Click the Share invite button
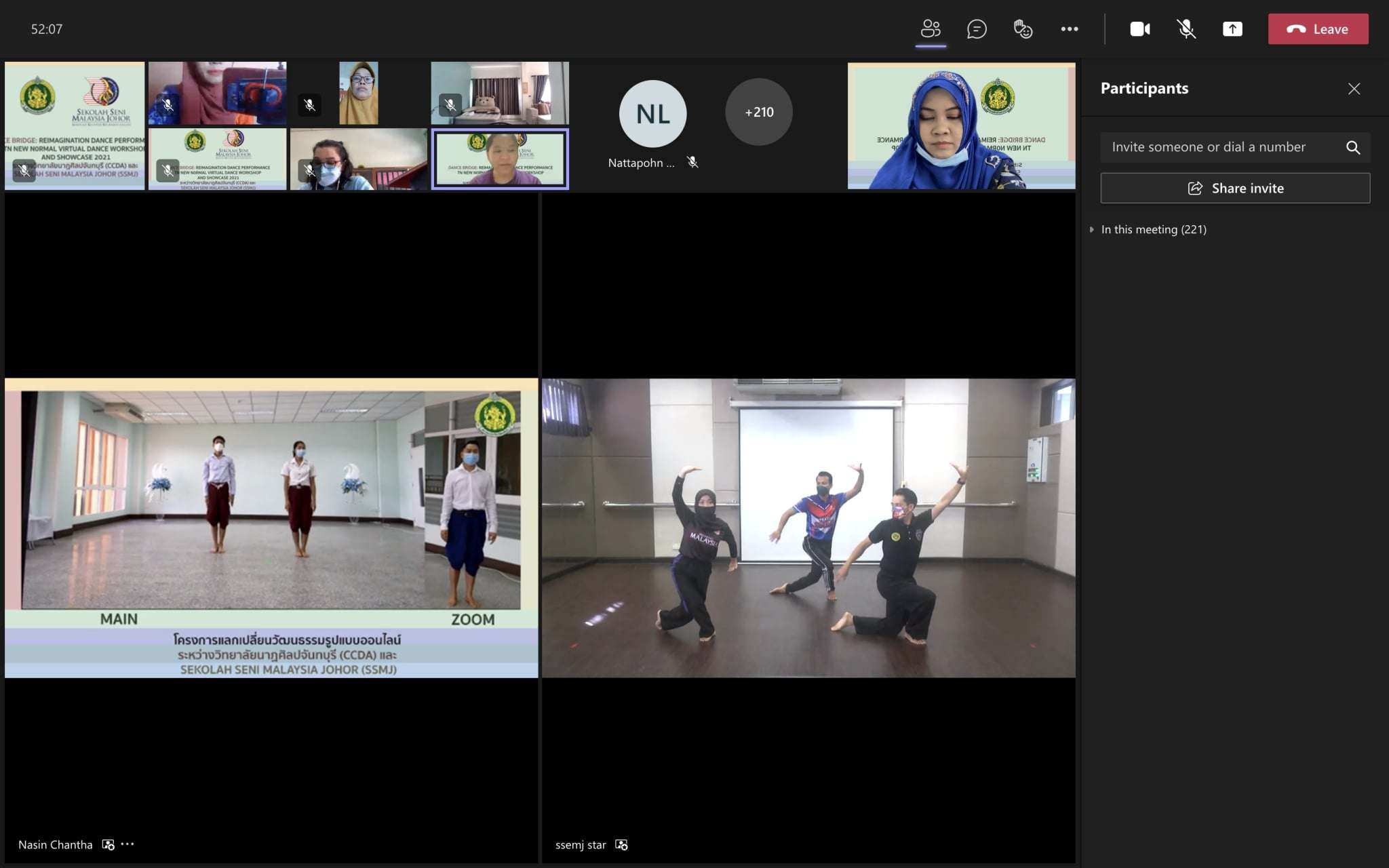This screenshot has width=1389, height=868. coord(1235,189)
